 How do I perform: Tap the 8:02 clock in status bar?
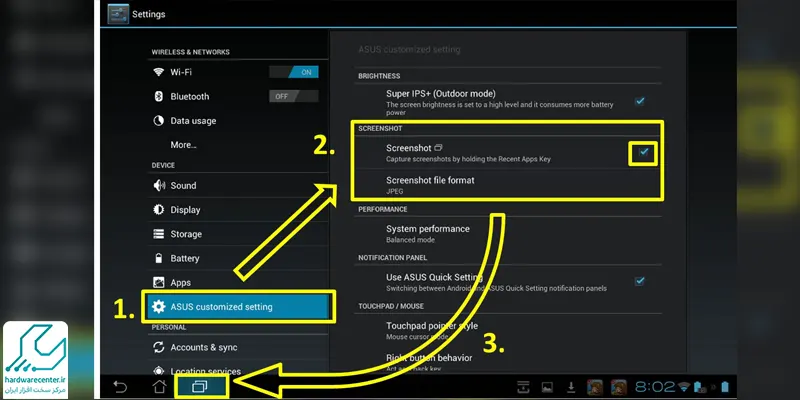pyautogui.click(x=656, y=386)
